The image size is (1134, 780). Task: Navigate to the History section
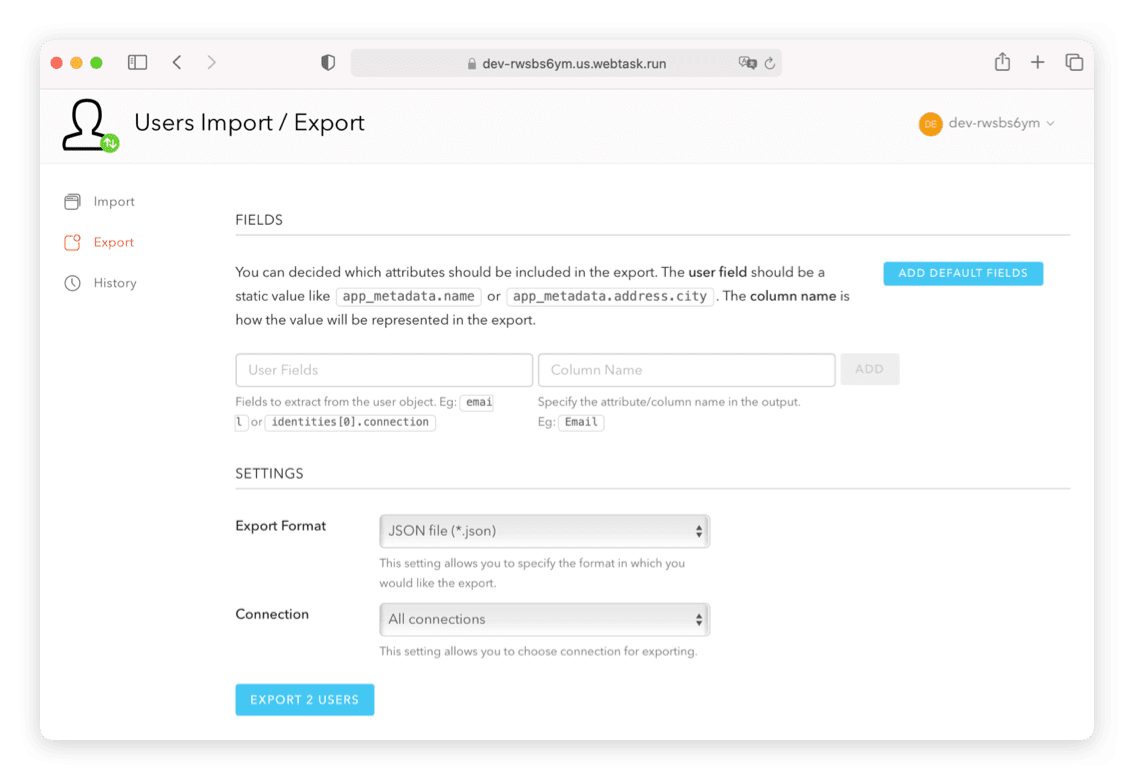116,282
